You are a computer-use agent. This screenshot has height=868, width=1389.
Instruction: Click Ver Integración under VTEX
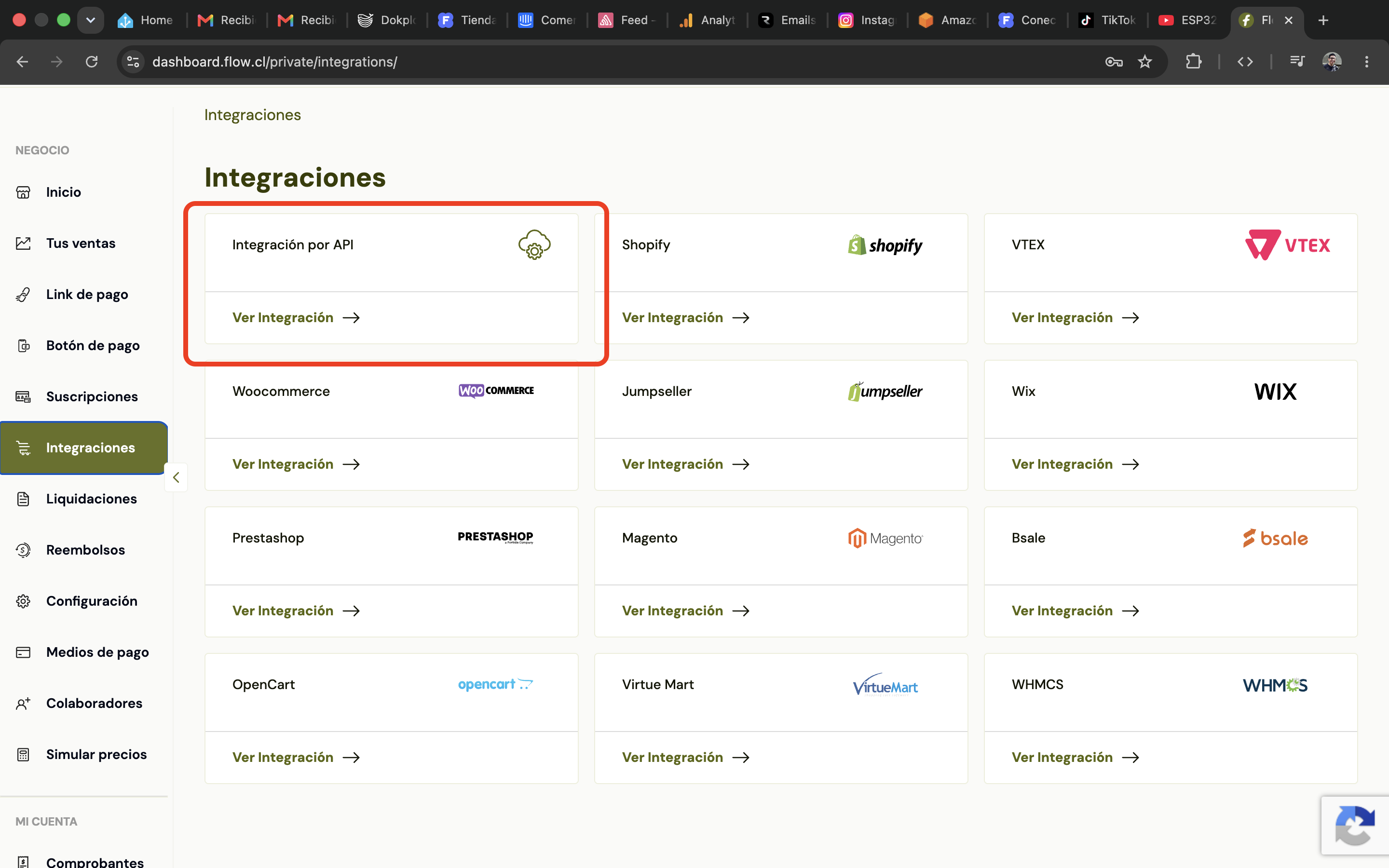[1075, 317]
